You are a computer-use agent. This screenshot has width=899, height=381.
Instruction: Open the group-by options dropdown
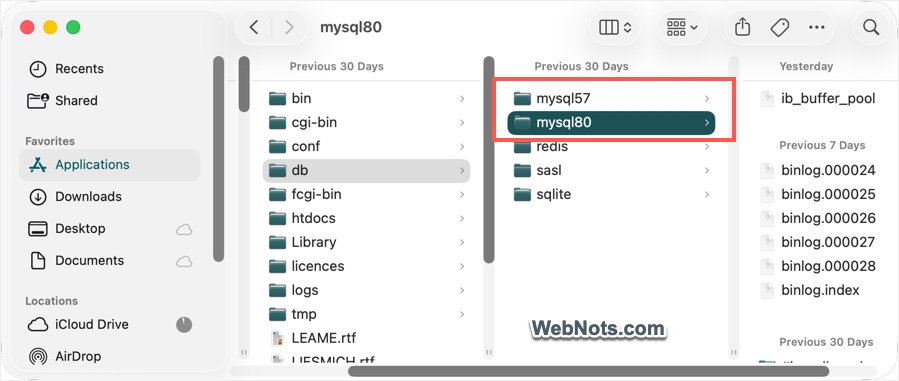(682, 27)
